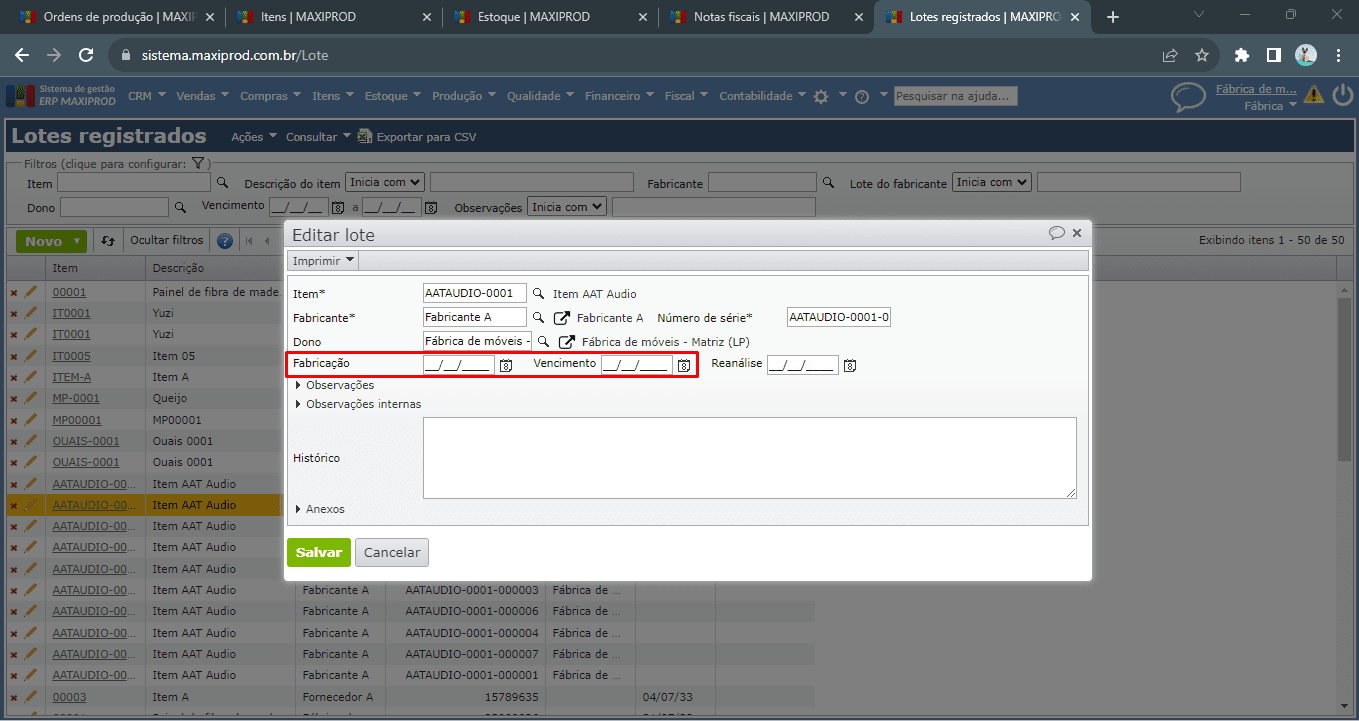
Task: Open Lote do fabricante 'Inicia com' dropdown
Action: click(x=992, y=182)
